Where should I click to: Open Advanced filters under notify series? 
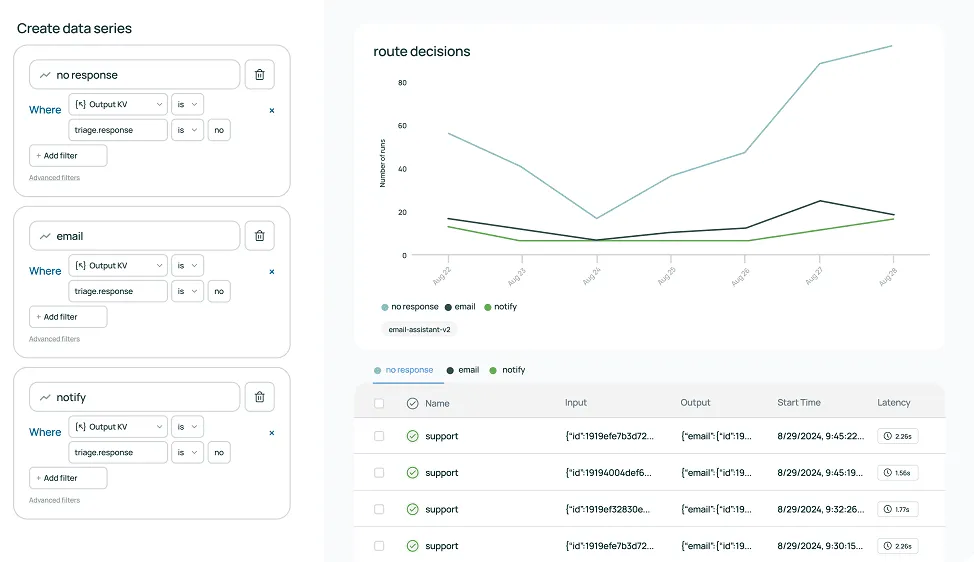(54, 500)
